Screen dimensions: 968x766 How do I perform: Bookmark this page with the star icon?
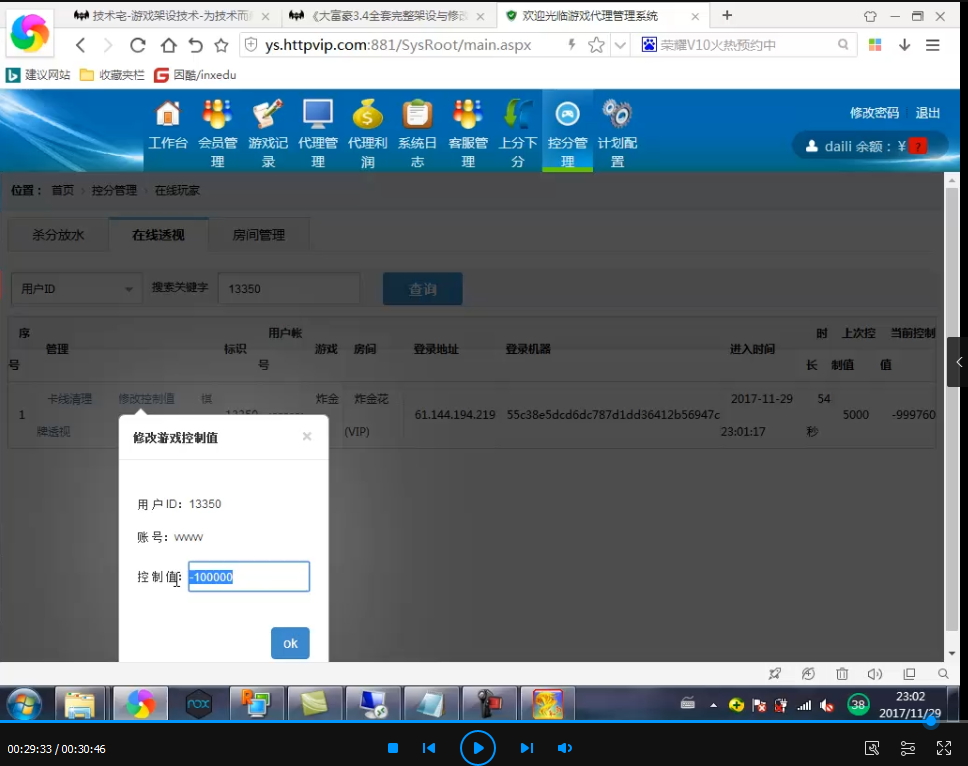coord(597,45)
